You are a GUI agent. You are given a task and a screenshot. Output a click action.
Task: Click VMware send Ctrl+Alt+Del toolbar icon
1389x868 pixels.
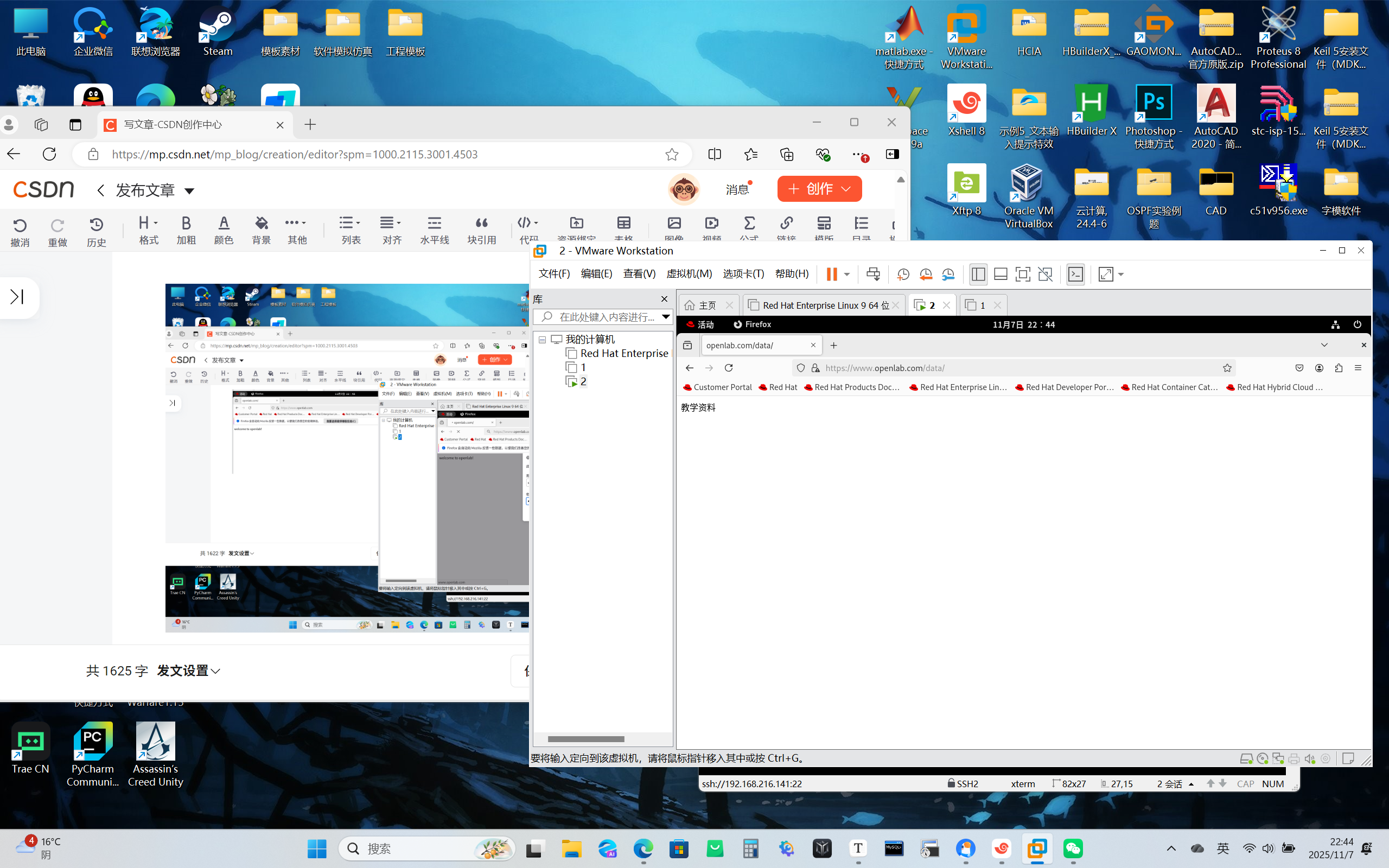click(x=873, y=275)
